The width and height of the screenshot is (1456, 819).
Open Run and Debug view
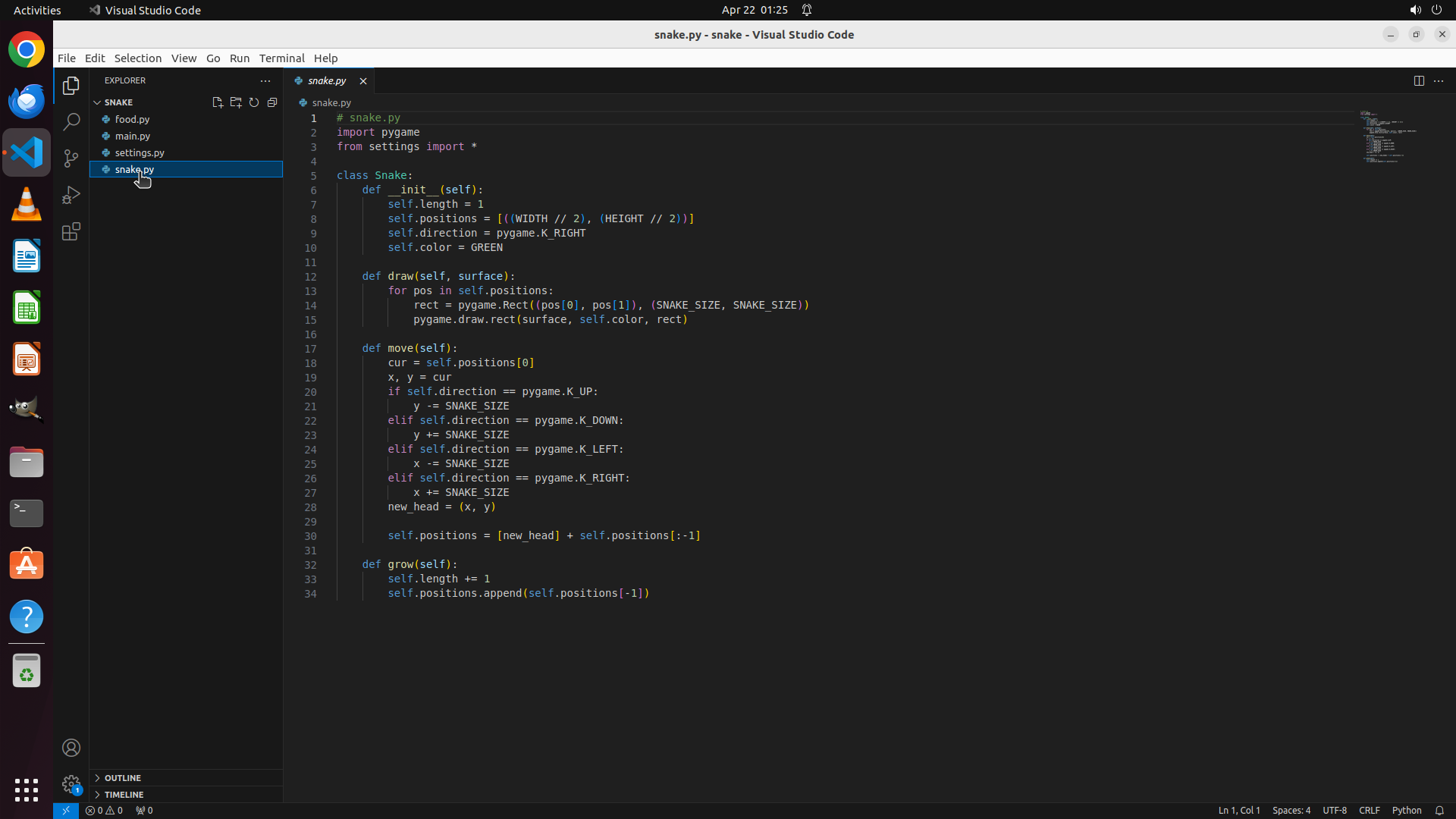click(x=71, y=195)
